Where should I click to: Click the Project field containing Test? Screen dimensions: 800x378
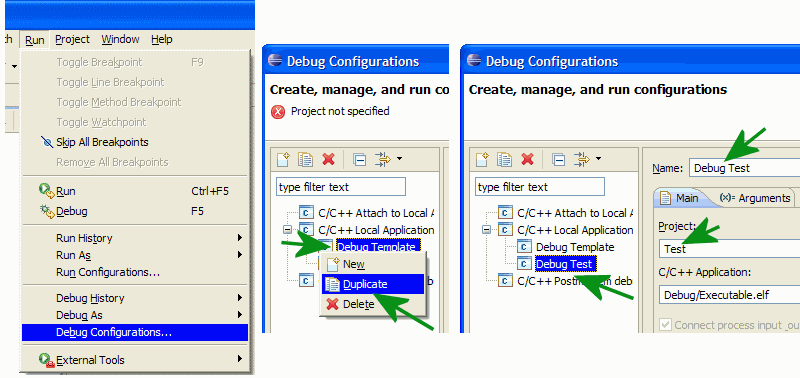(729, 249)
